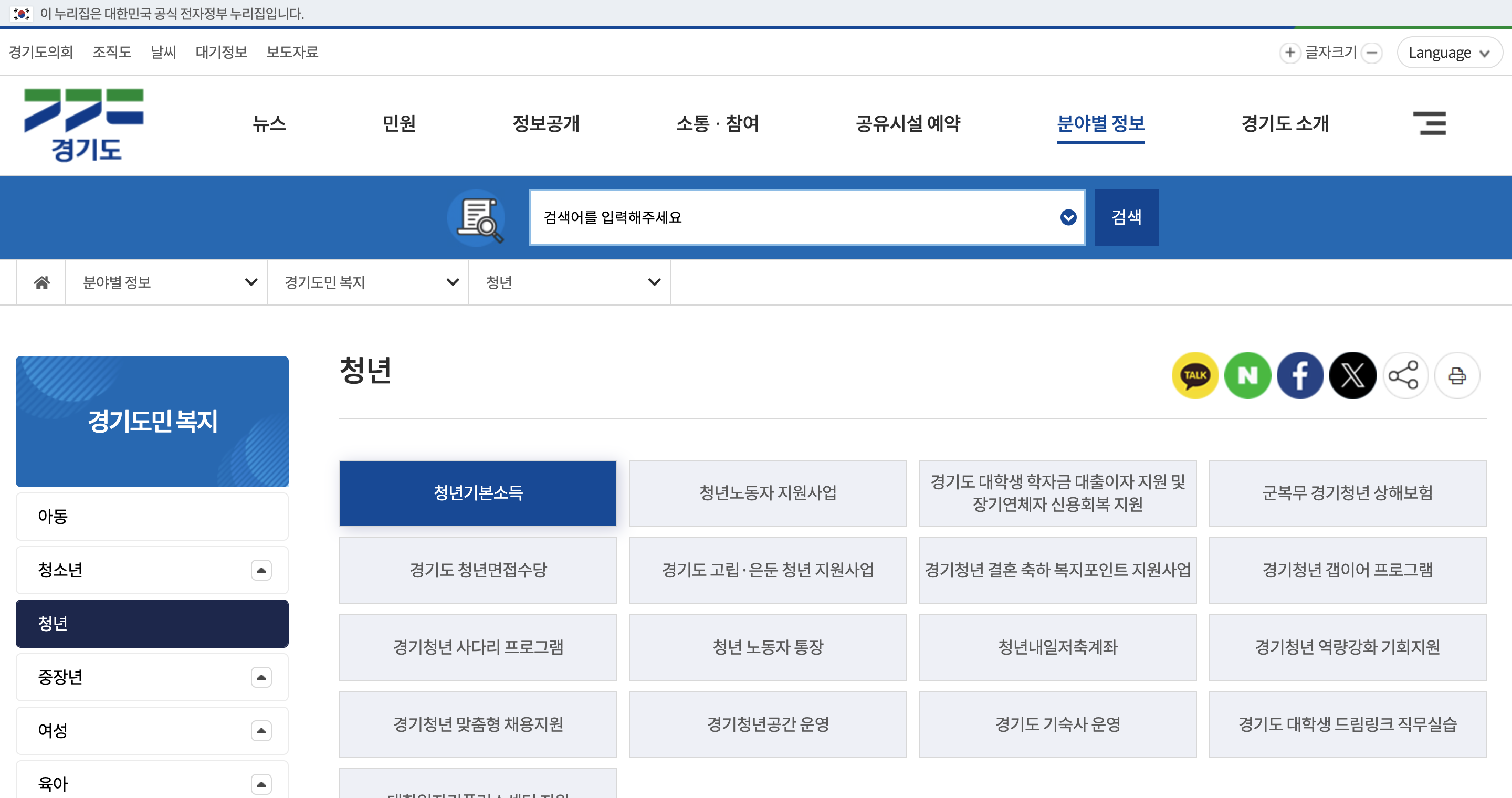Viewport: 1512px width, 798px height.
Task: Open search box dropdown arrow
Action: [1068, 218]
